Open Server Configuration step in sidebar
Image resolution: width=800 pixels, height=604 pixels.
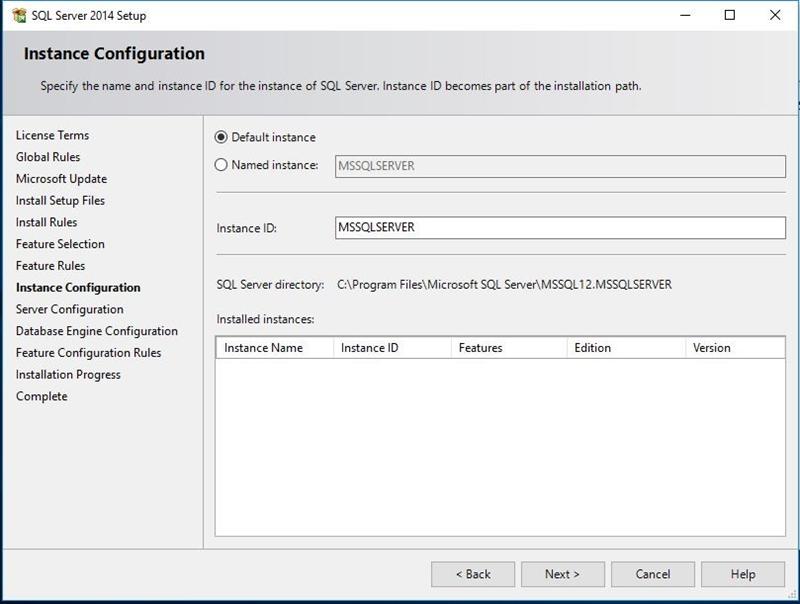click(70, 309)
